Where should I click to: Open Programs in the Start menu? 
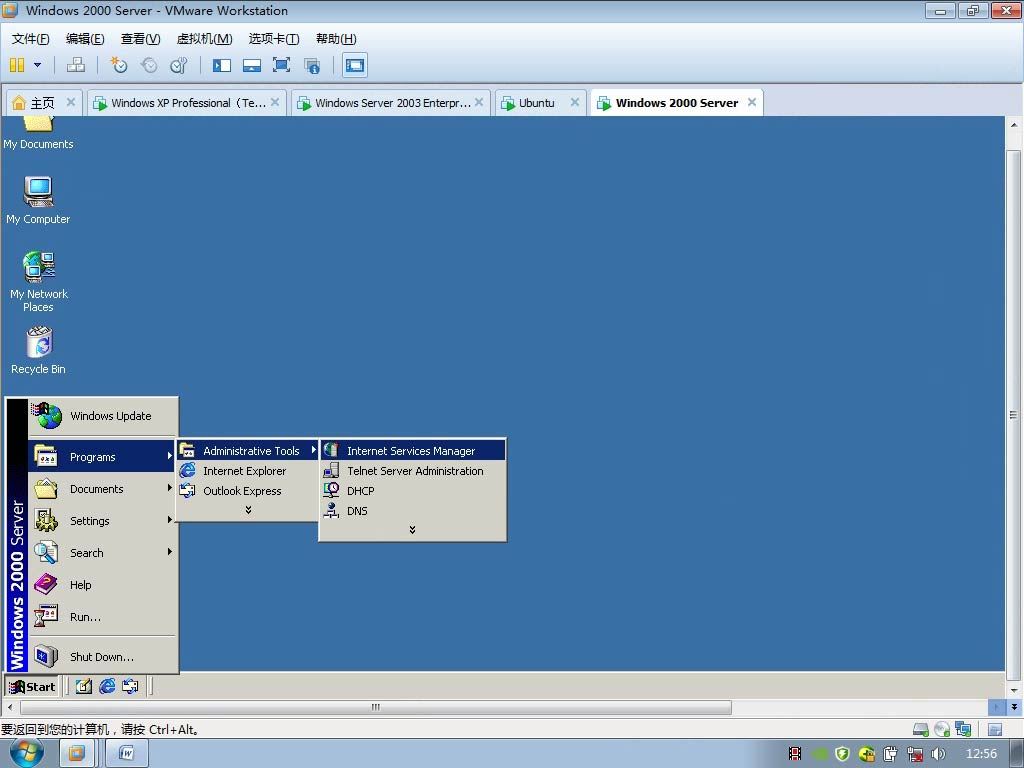(x=102, y=456)
